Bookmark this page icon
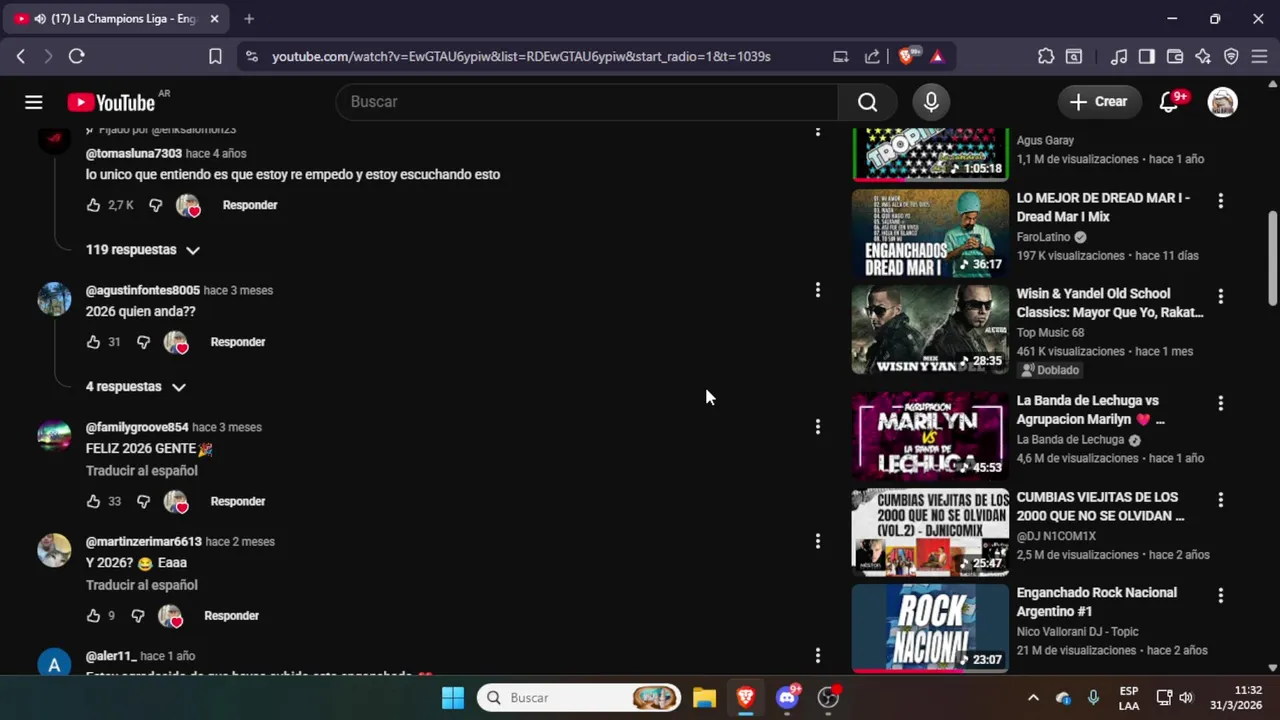Viewport: 1280px width, 720px height. click(x=215, y=57)
